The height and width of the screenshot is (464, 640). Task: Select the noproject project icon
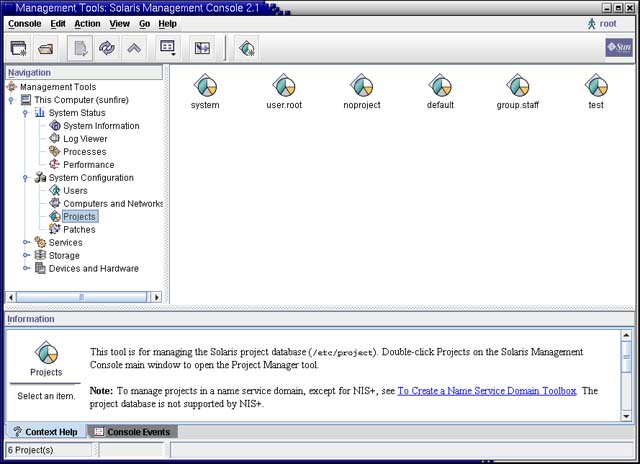(361, 85)
